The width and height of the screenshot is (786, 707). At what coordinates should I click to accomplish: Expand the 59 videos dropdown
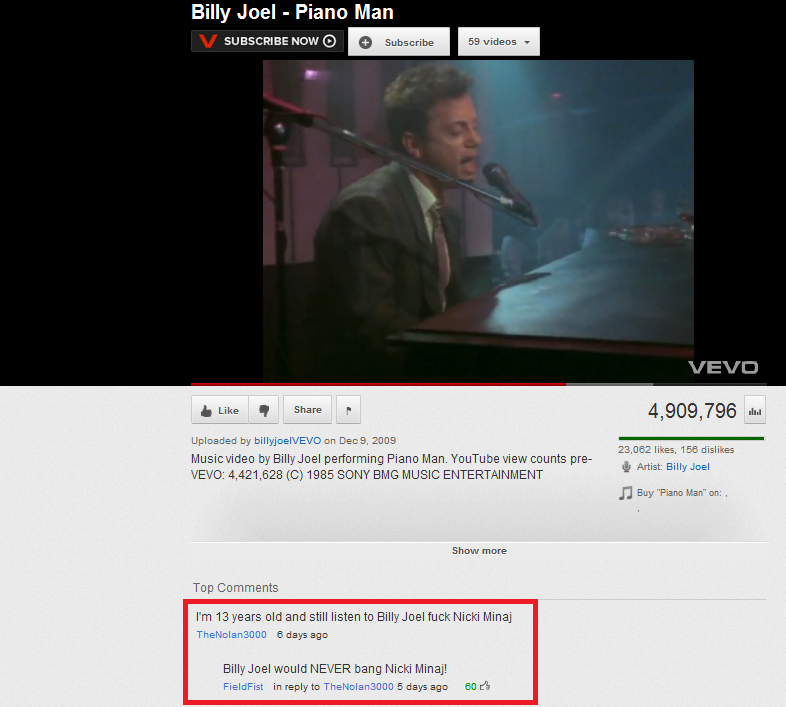[x=499, y=42]
